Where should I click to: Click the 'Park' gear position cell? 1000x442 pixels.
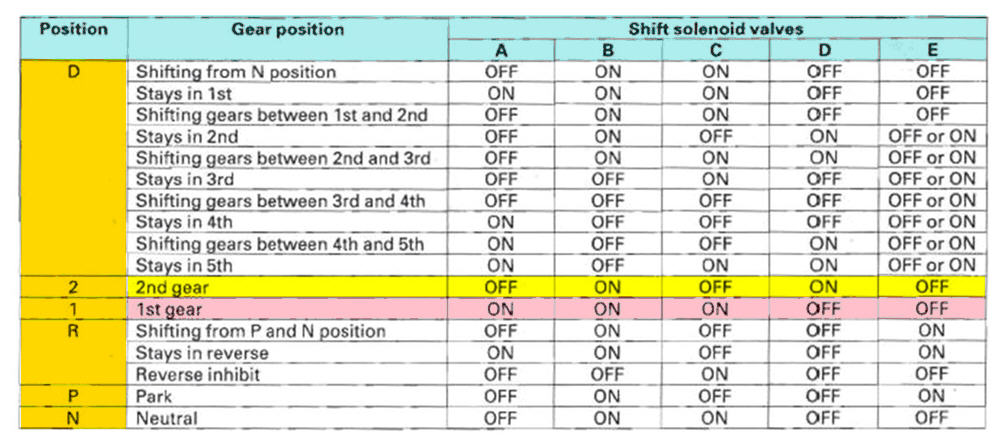(154, 396)
